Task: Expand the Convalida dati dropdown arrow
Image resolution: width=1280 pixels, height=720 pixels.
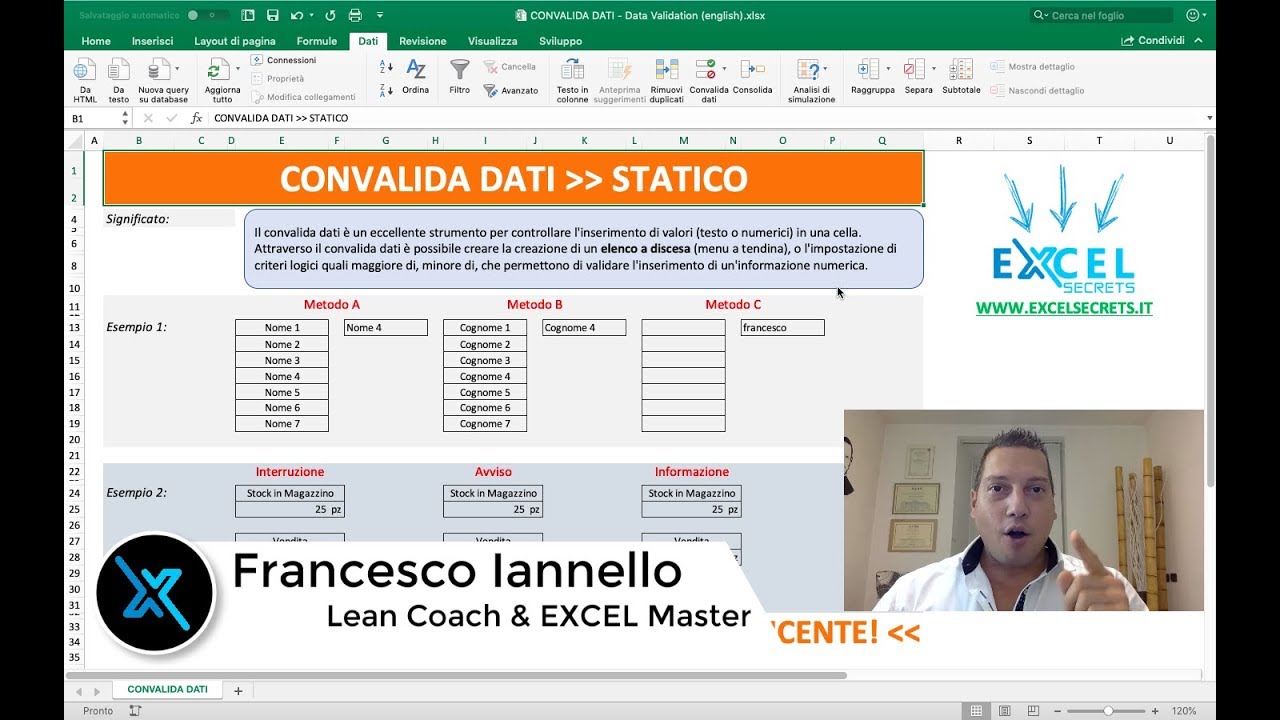Action: [x=724, y=69]
